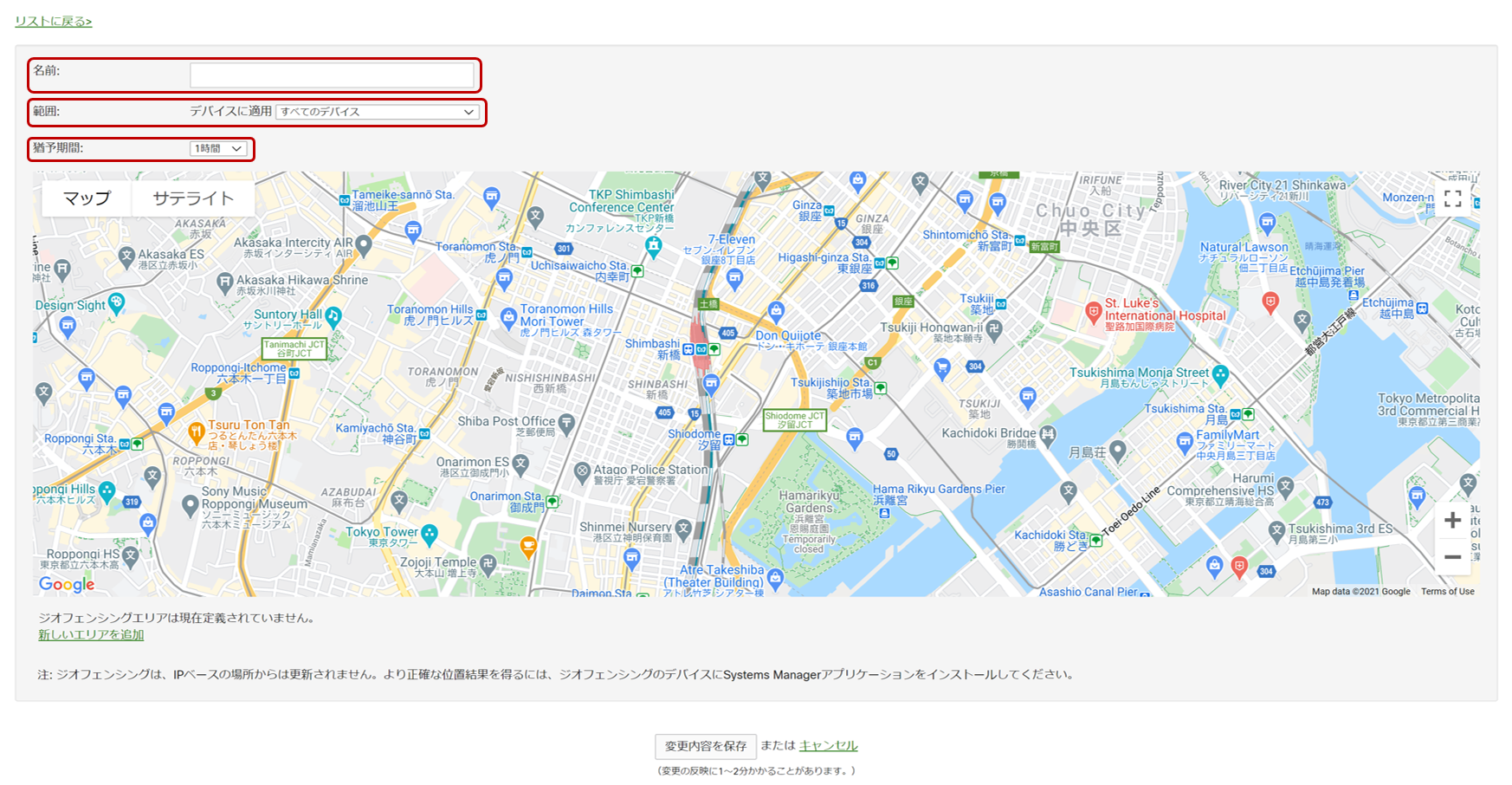The width and height of the screenshot is (1512, 785).
Task: Click the Tsukijishijo Sta. label
Action: point(831,387)
